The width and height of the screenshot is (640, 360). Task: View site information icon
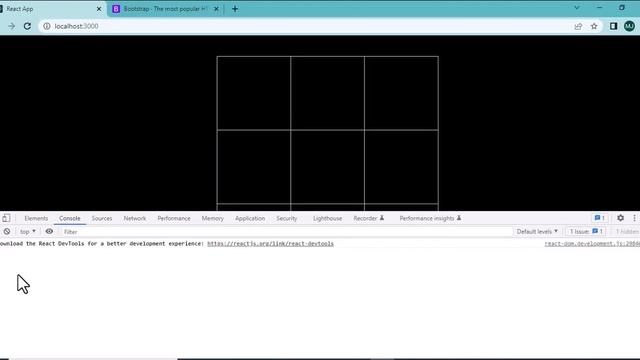(47, 26)
